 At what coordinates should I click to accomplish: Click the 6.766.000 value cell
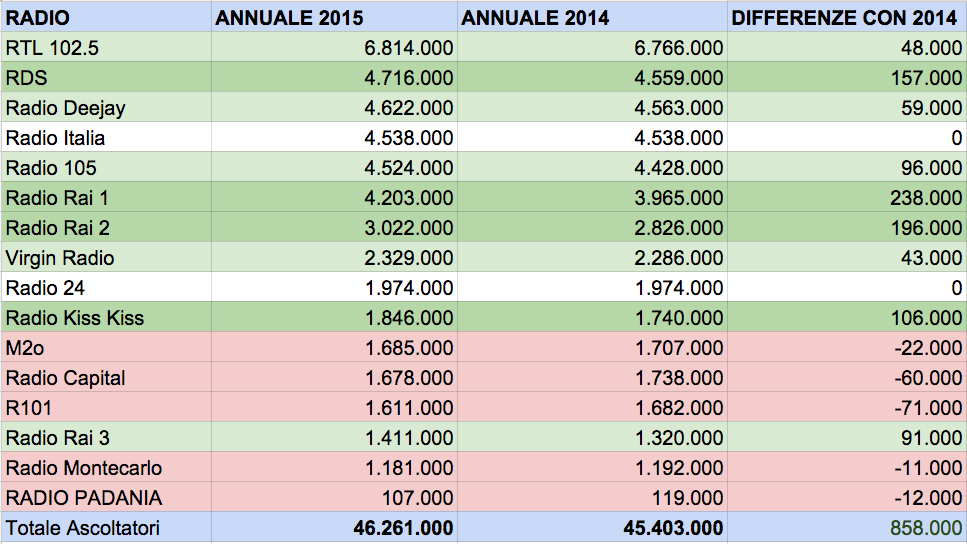coord(592,47)
